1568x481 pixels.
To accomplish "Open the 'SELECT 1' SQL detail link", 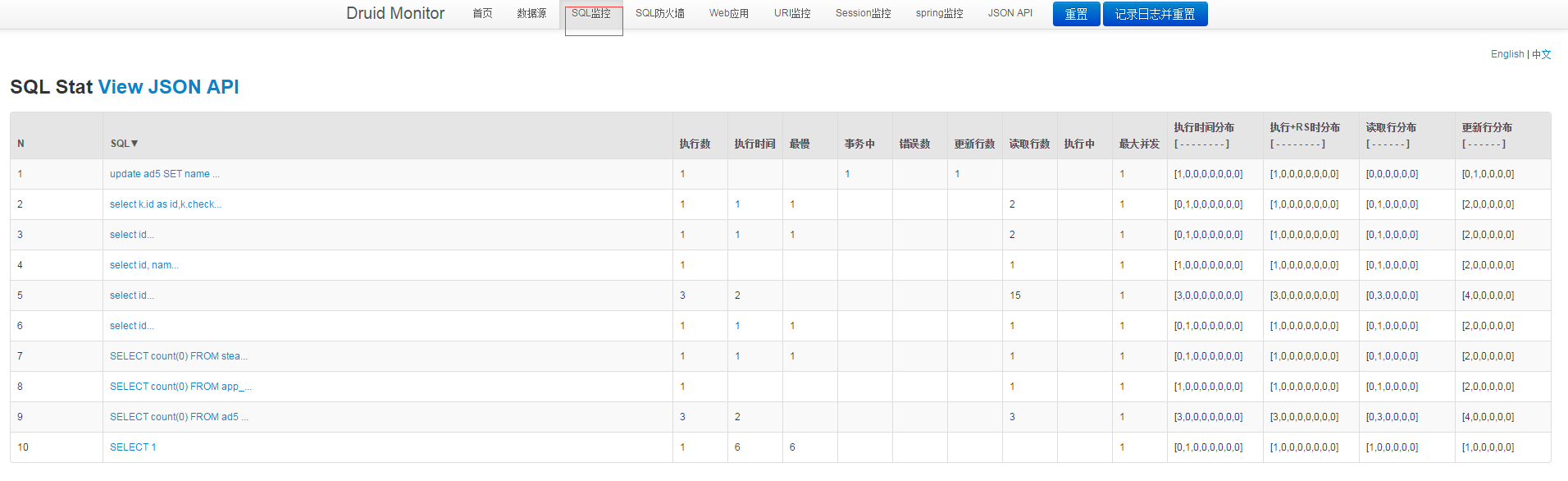I will click(x=133, y=447).
